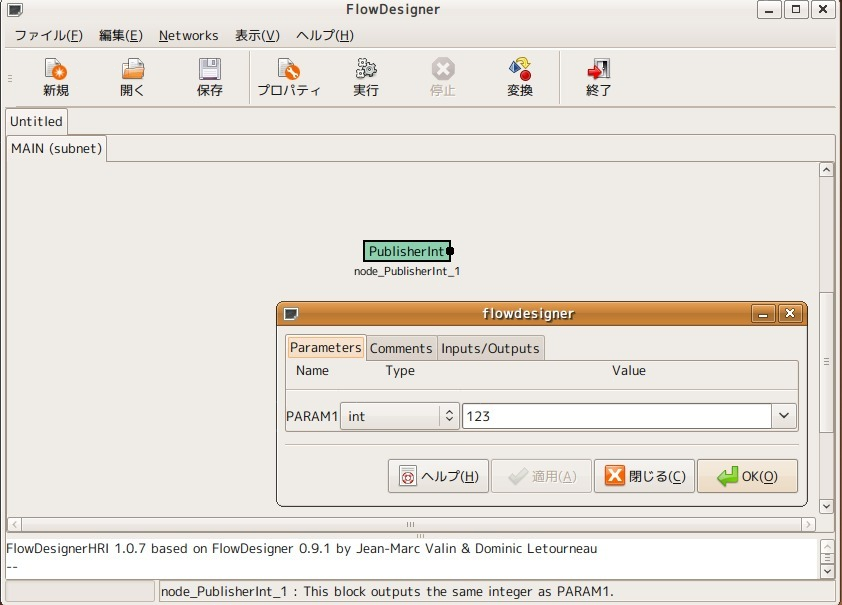Open the Networks menu
Image resolution: width=842 pixels, height=605 pixels.
188,35
